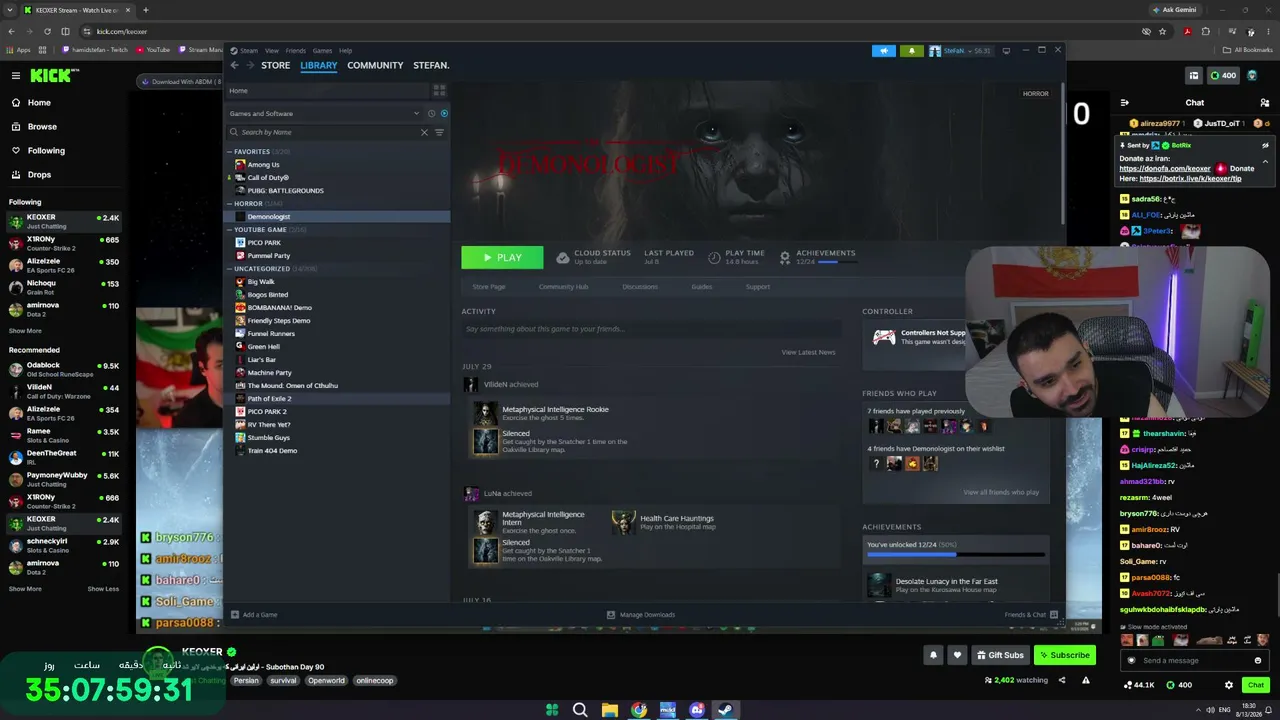
Task: Select Among Us in Steam library
Action: (x=263, y=165)
